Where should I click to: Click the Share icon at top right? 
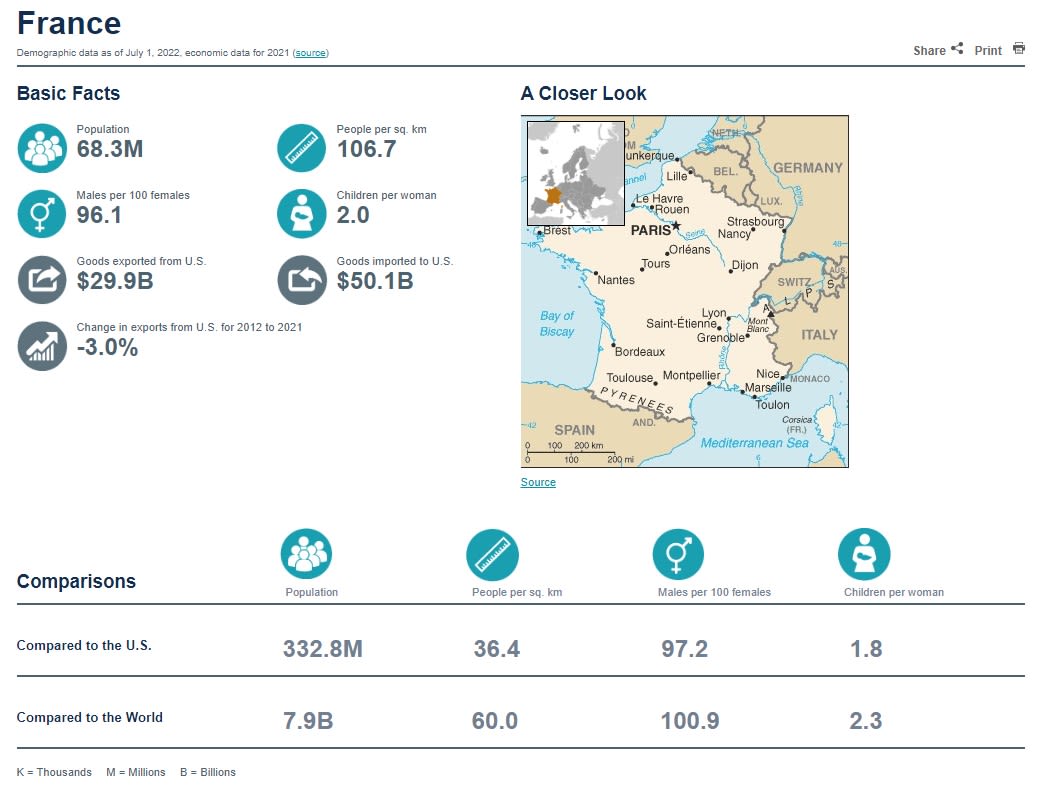point(957,49)
